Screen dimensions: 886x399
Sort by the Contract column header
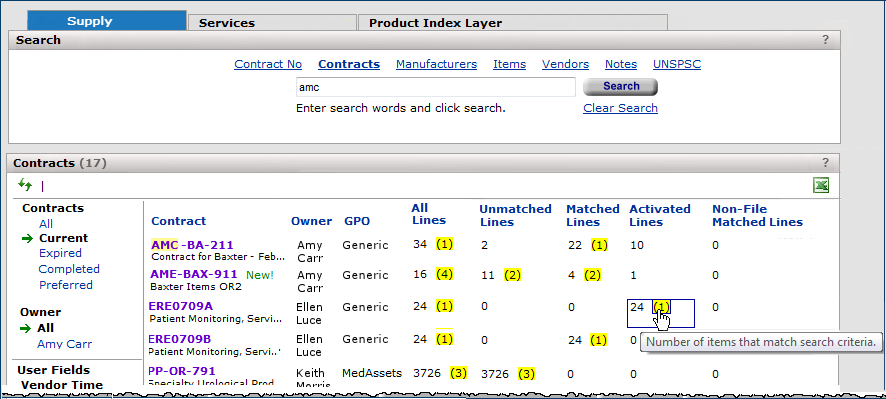pos(179,221)
